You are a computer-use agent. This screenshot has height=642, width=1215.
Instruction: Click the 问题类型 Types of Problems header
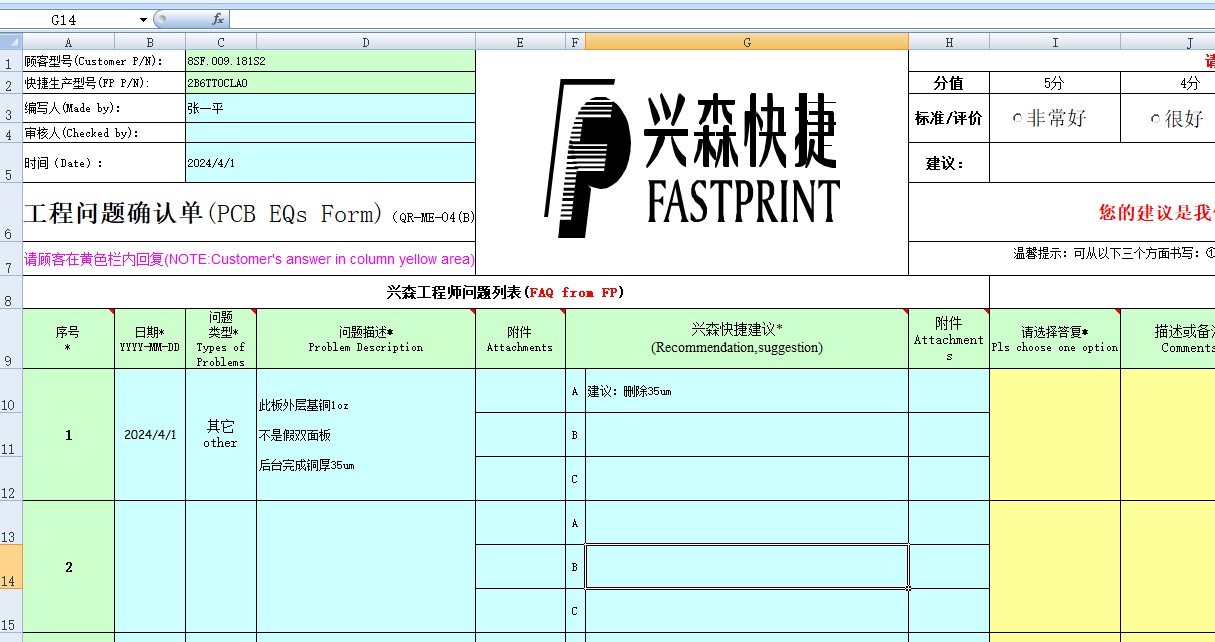[221, 339]
